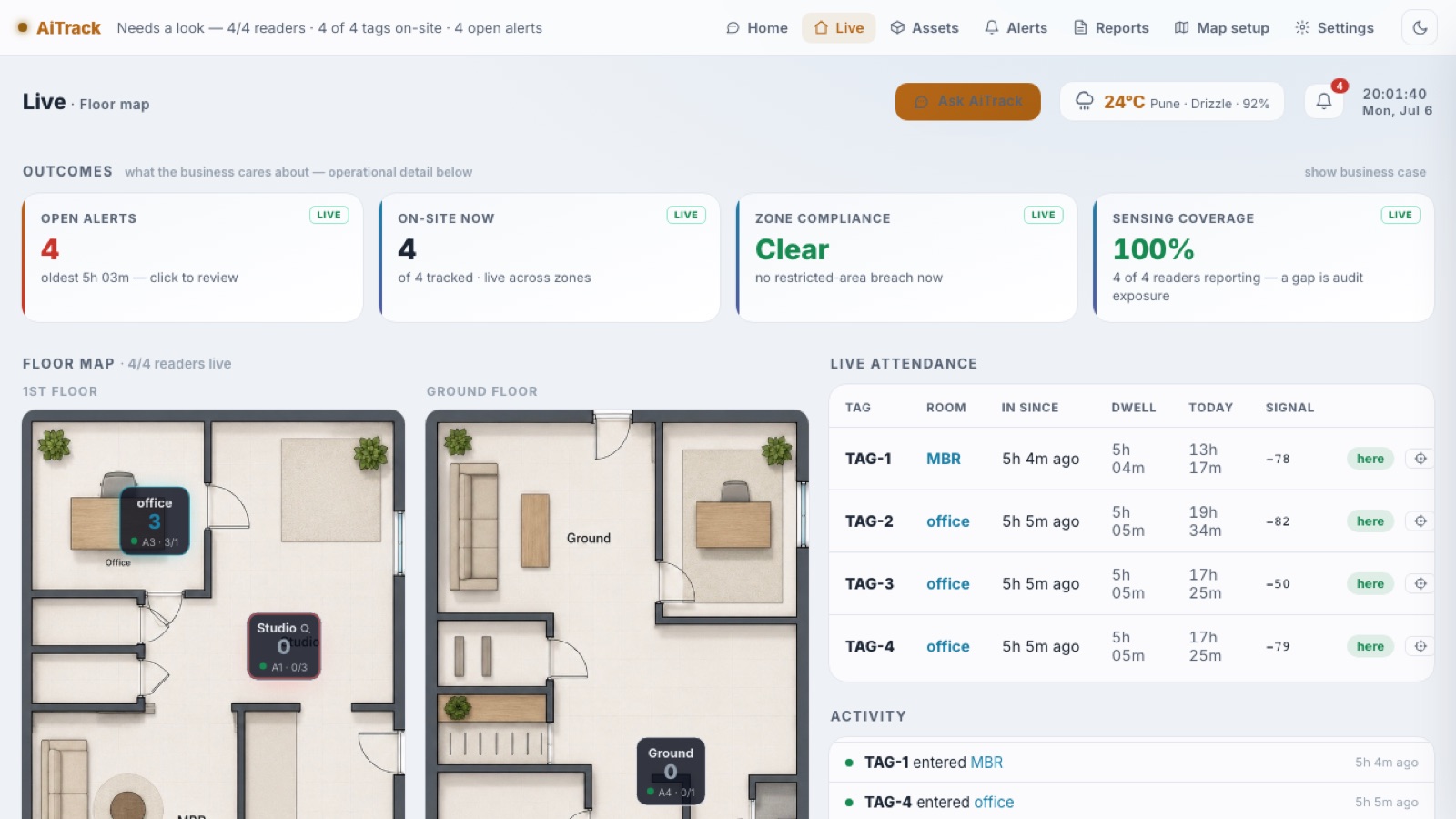
Task: Select the TAG-3 row label
Action: click(869, 584)
